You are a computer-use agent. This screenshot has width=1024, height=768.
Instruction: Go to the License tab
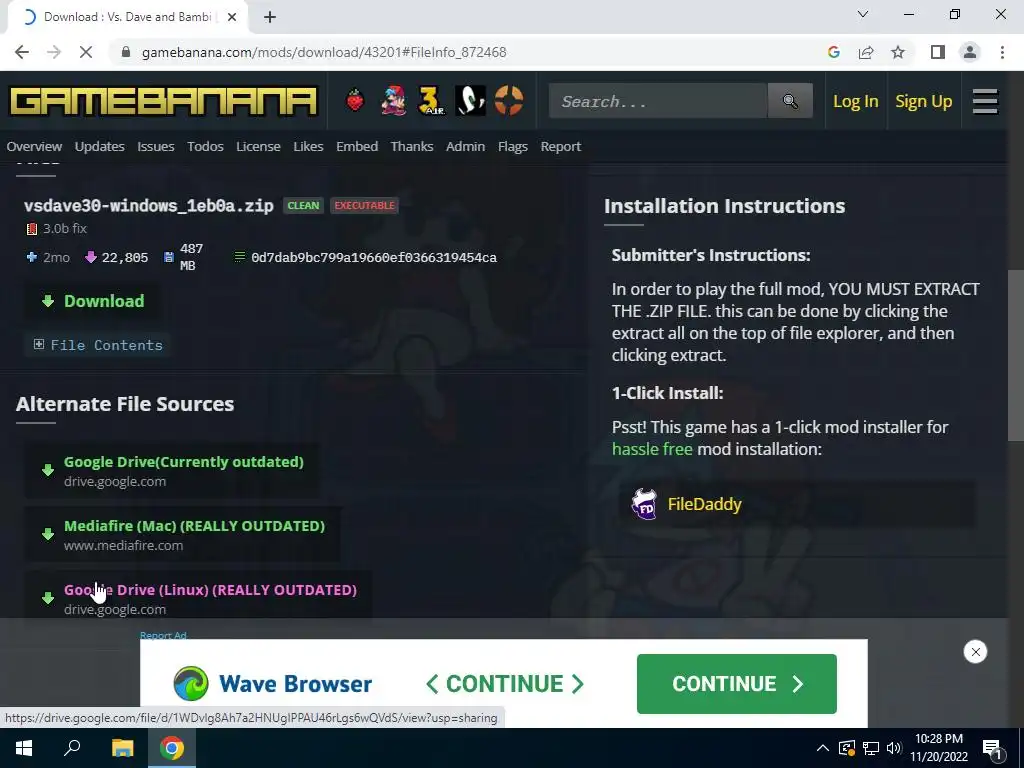coord(258,146)
